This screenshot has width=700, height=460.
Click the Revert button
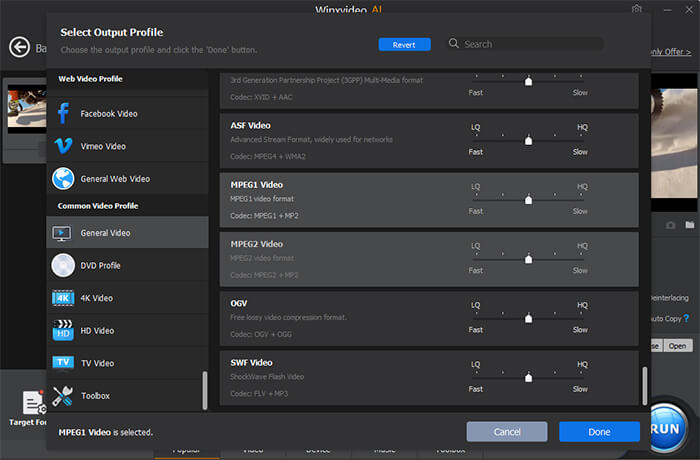click(404, 45)
